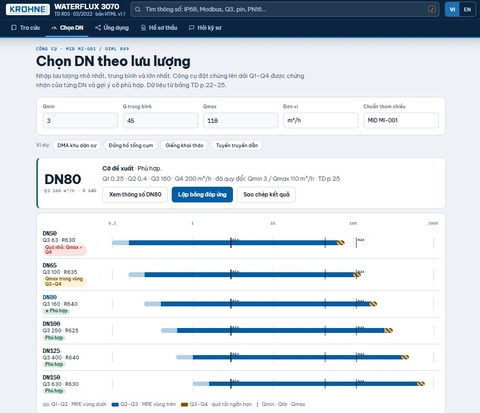The width and height of the screenshot is (480, 413).
Task: Click Xem thông số DN80 button
Action: click(x=135, y=194)
